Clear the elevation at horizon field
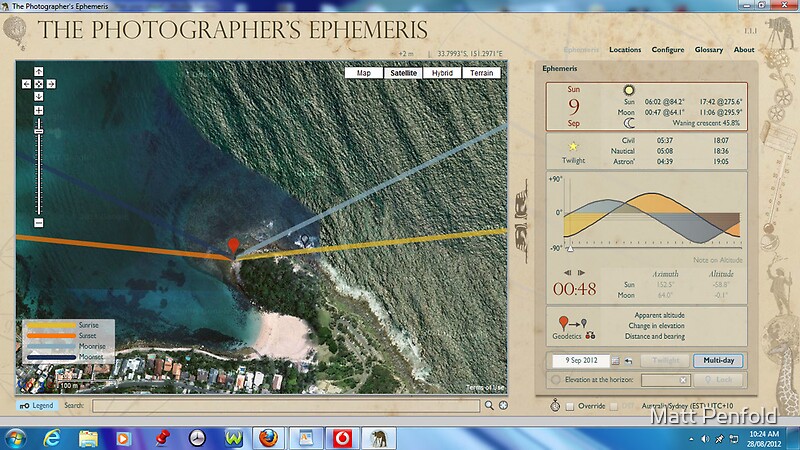The image size is (800, 450). pos(683,380)
